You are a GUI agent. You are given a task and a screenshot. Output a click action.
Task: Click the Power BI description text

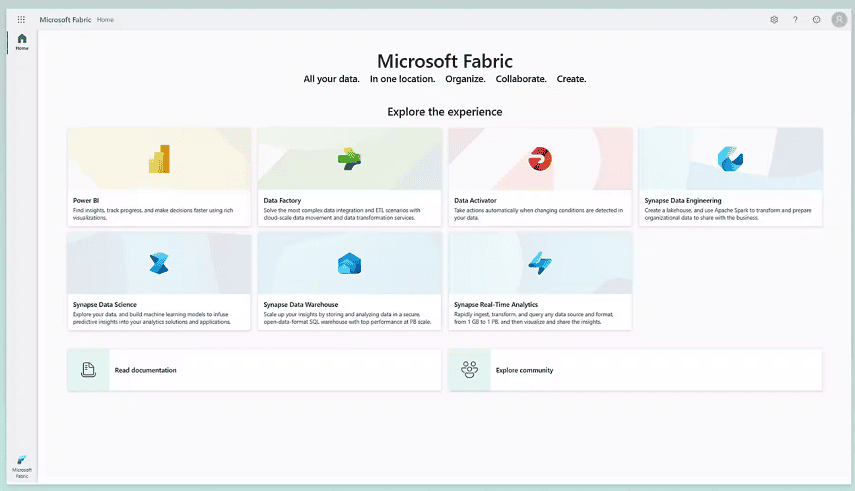153,214
